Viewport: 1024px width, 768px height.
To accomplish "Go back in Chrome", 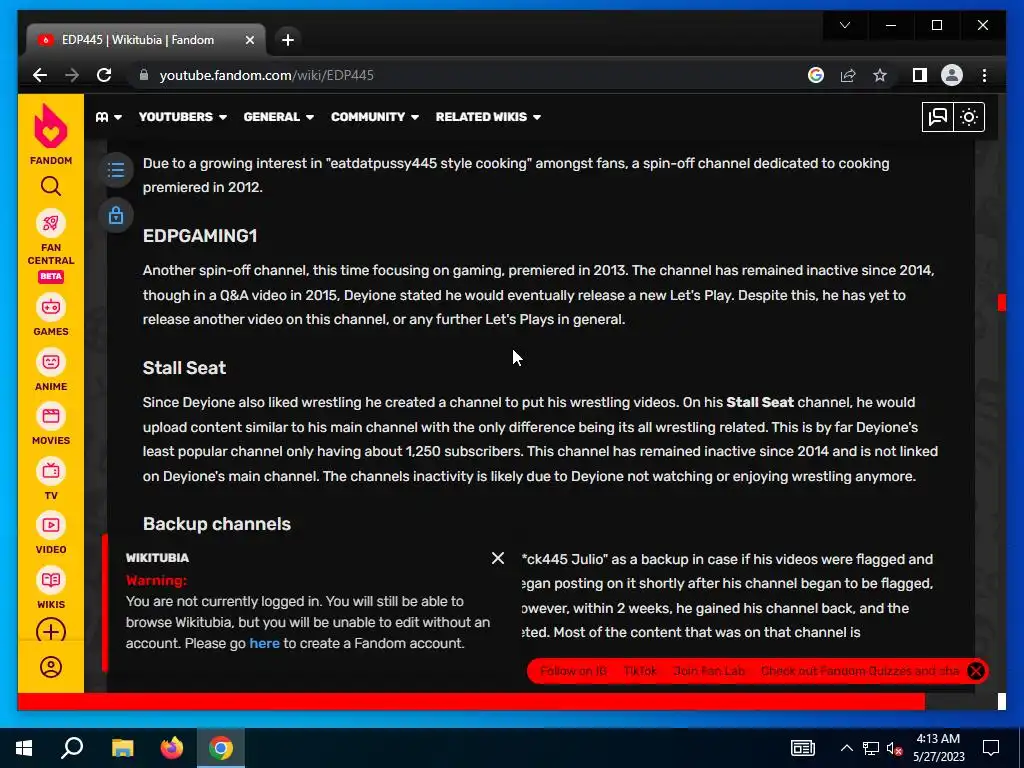I will tap(40, 75).
